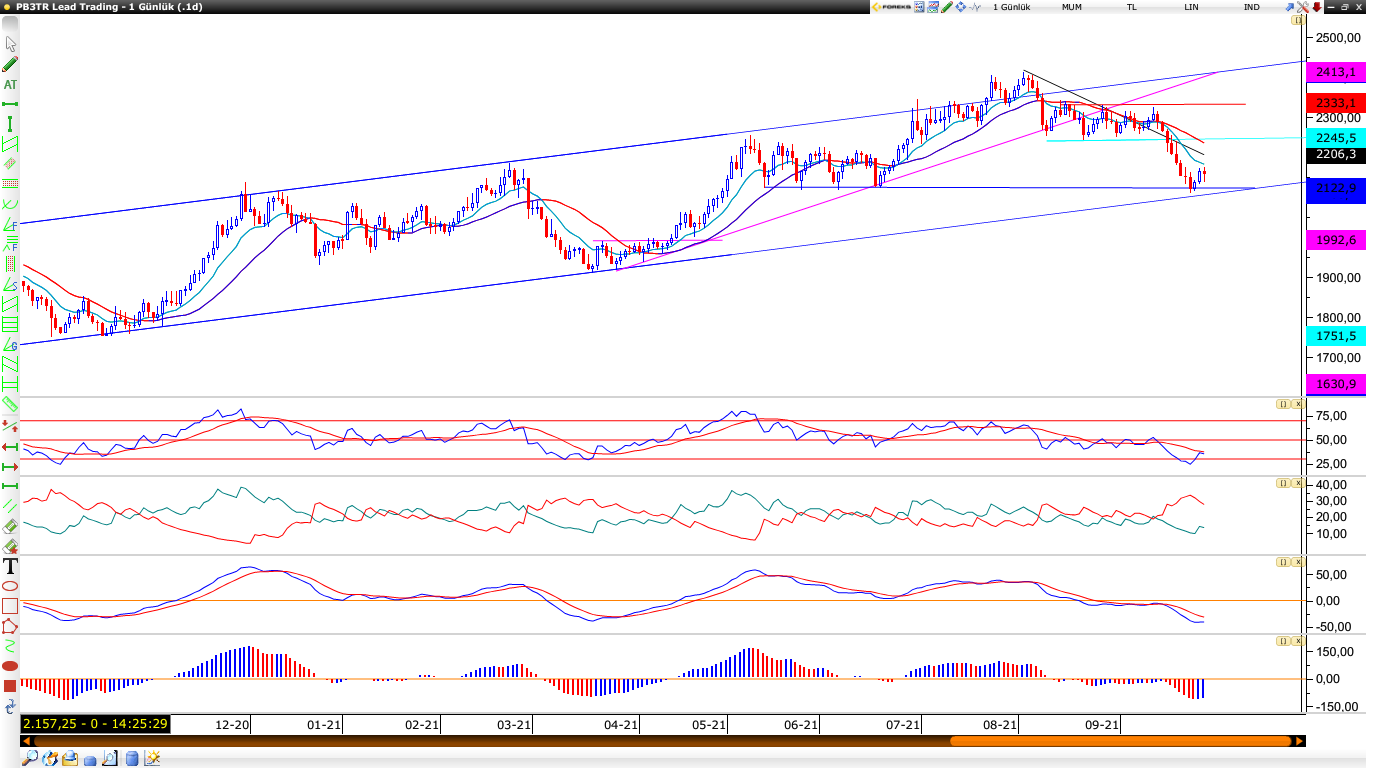Click the horizontal time scrollbar thumb

click(1120, 741)
